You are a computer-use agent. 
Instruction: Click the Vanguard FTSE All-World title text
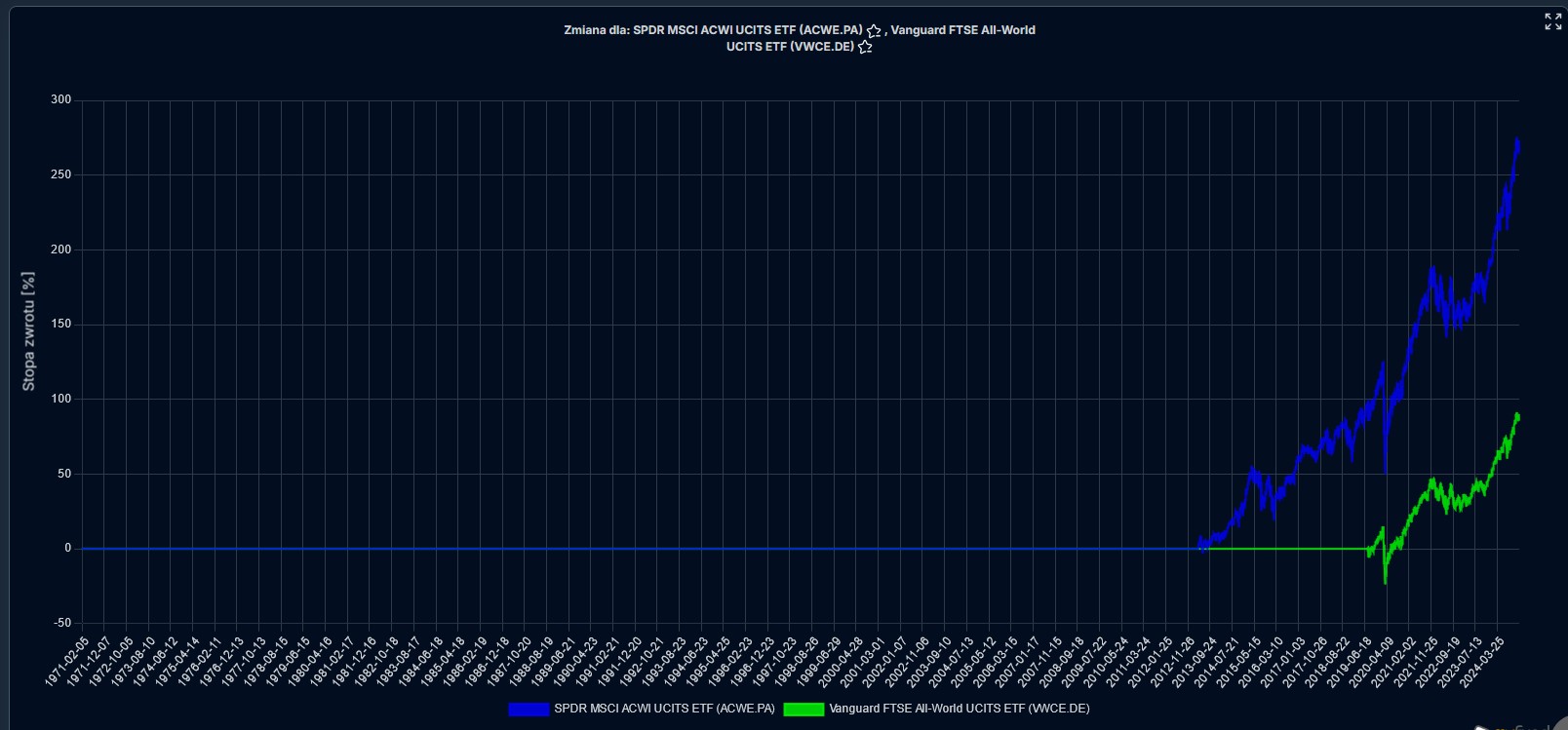pyautogui.click(x=962, y=30)
